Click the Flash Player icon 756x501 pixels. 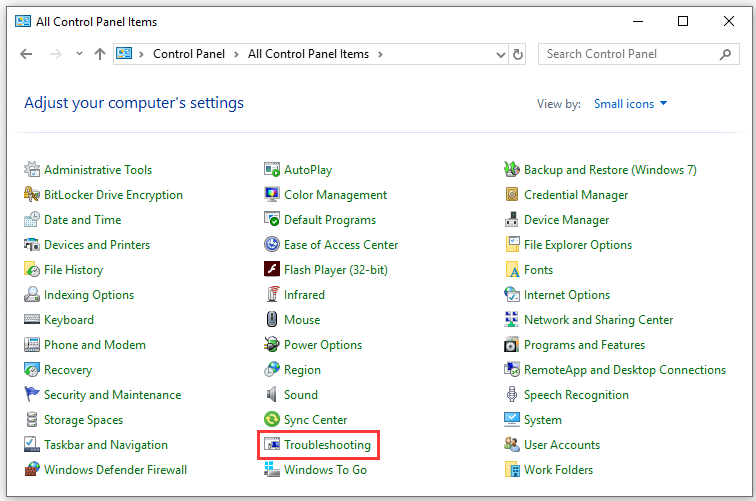272,269
